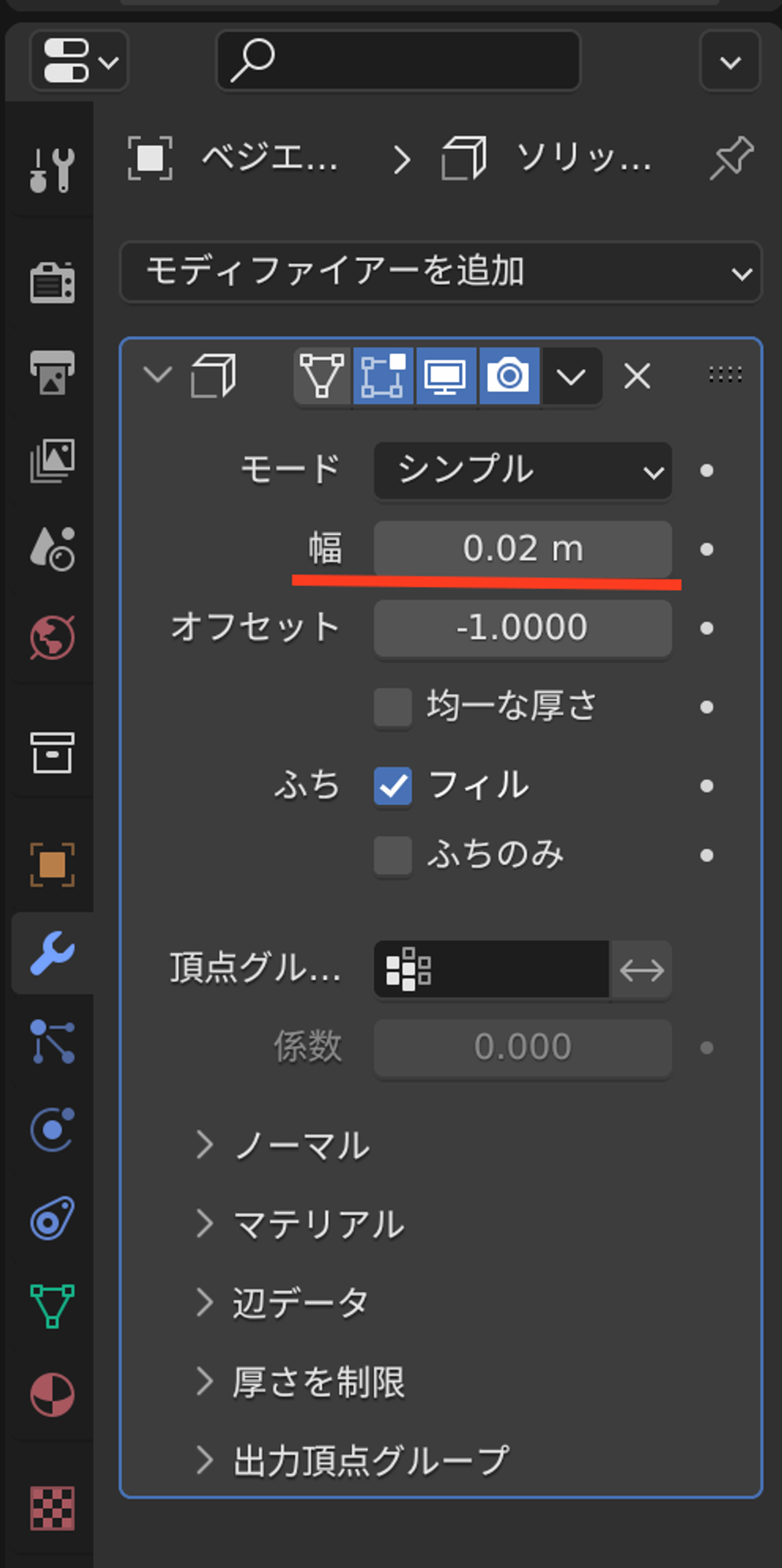Toggle modifier Edit Mode display
Screen dimensions: 782x1568
(x=383, y=376)
